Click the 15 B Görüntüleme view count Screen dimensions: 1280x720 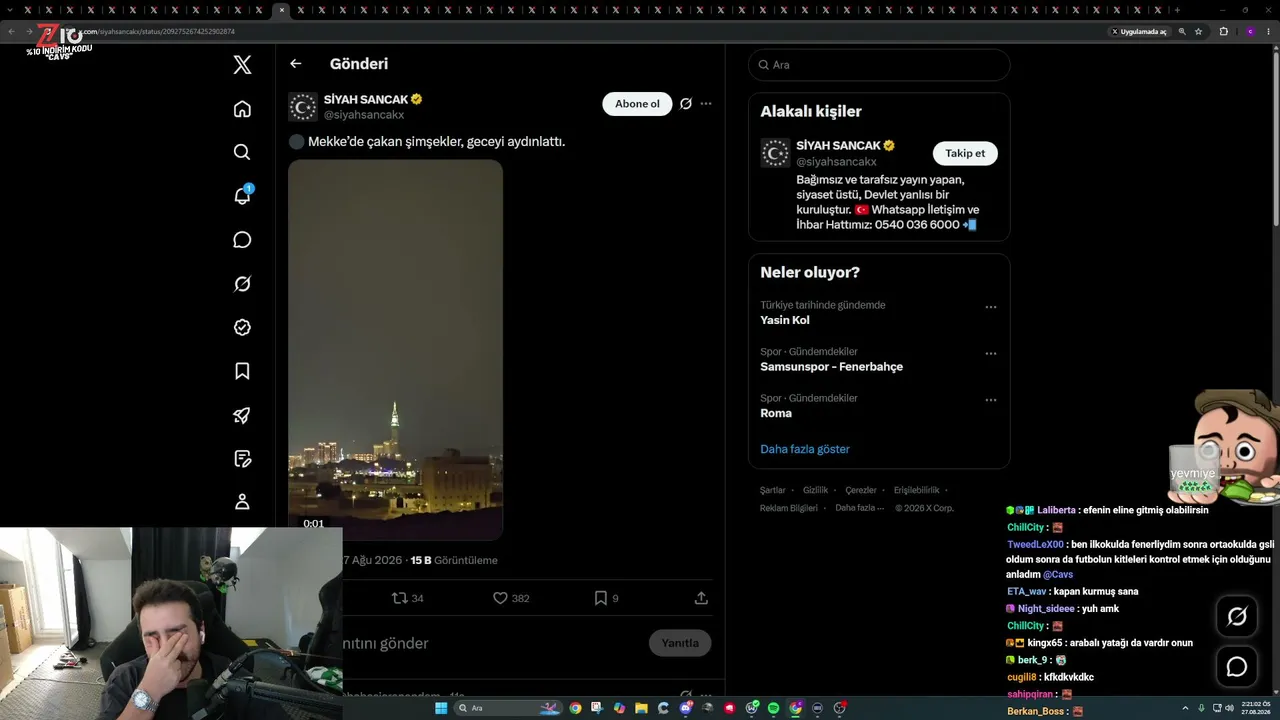454,560
